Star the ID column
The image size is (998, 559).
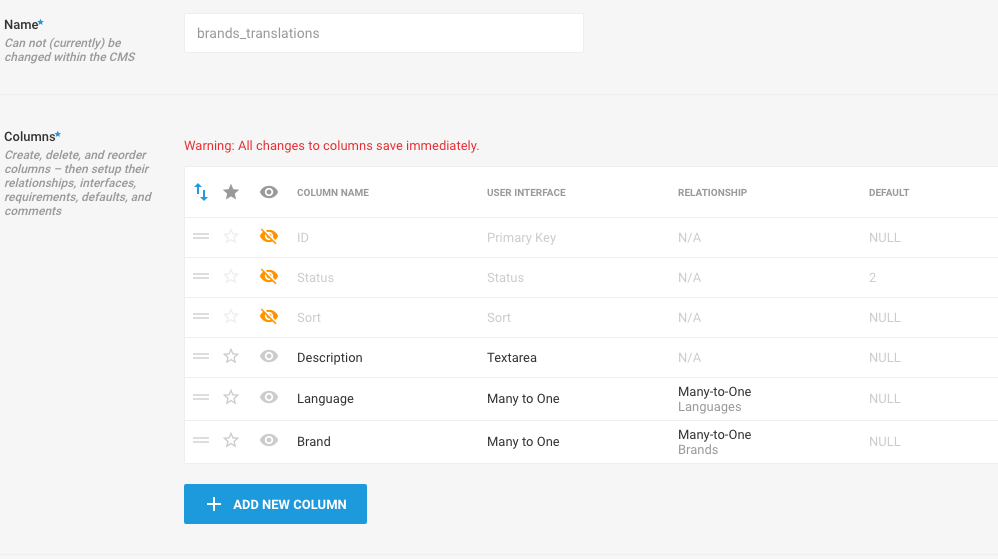[x=231, y=236]
